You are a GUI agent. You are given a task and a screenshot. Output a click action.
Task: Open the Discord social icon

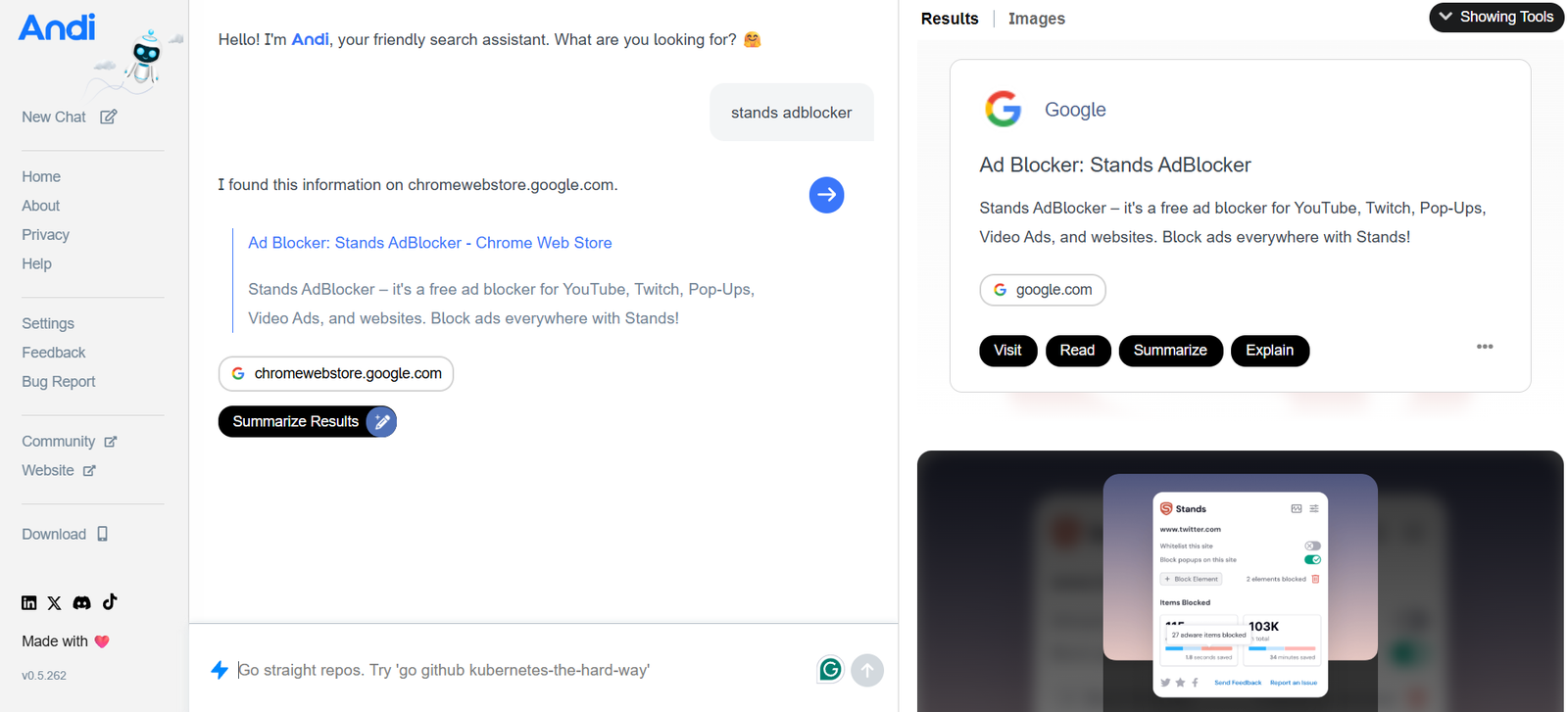[82, 603]
